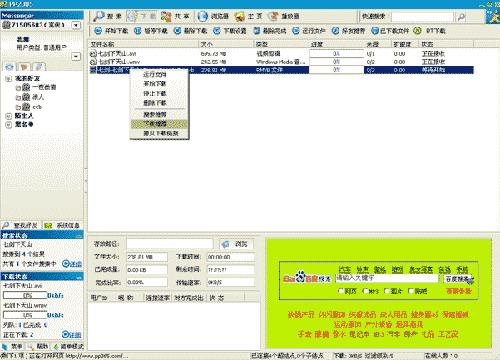Expand the 陌生人 strangers group
The image size is (500, 360).
[9, 116]
